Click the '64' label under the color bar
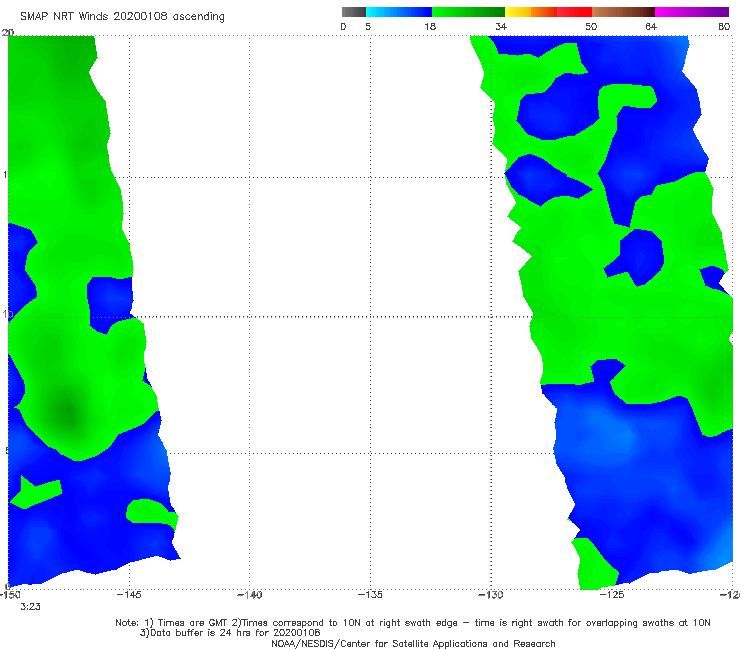 click(651, 26)
